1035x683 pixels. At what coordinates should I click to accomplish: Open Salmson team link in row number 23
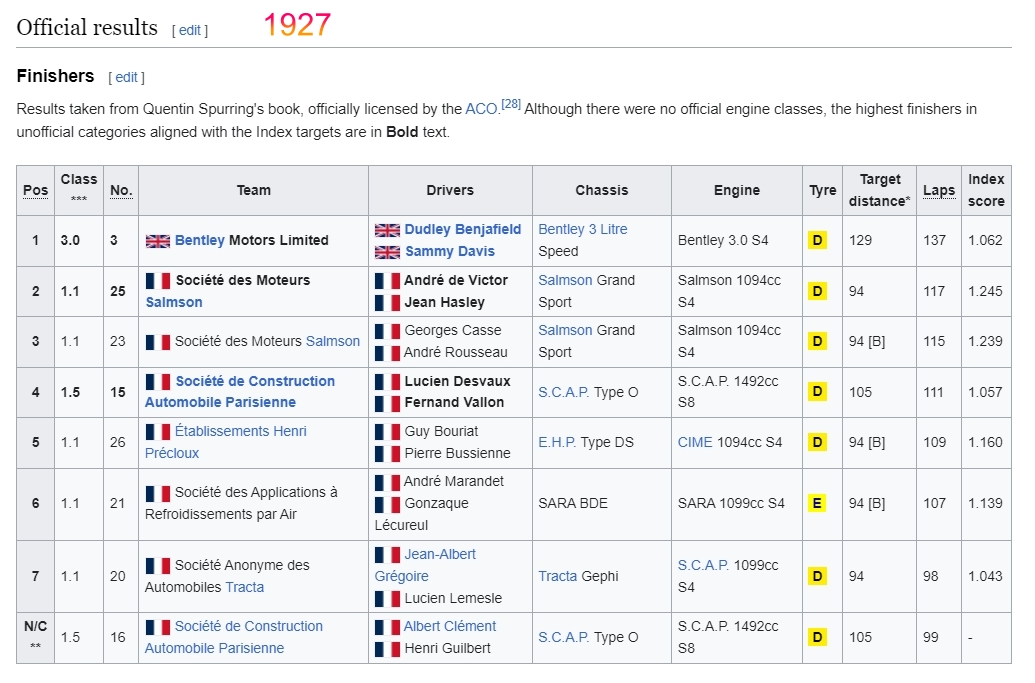coord(333,341)
